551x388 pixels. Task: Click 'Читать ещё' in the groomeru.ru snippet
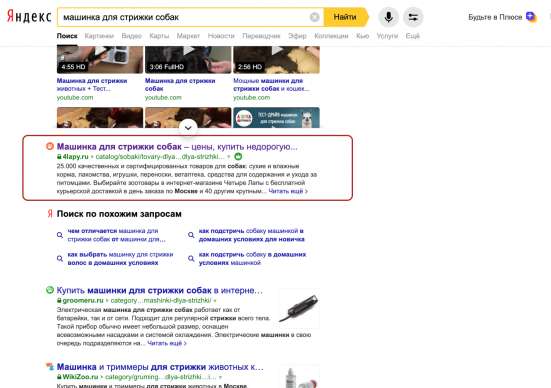coord(167,343)
